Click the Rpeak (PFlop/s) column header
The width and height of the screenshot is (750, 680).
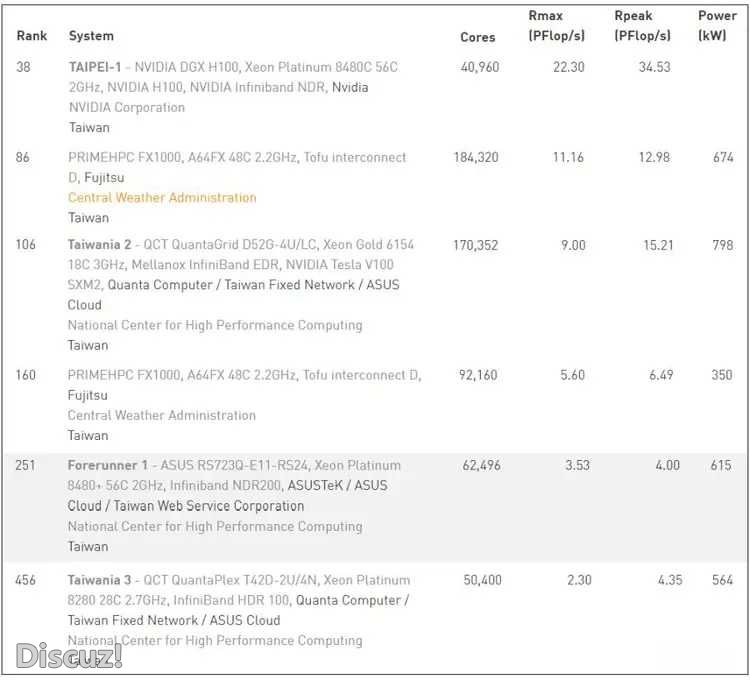(642, 26)
